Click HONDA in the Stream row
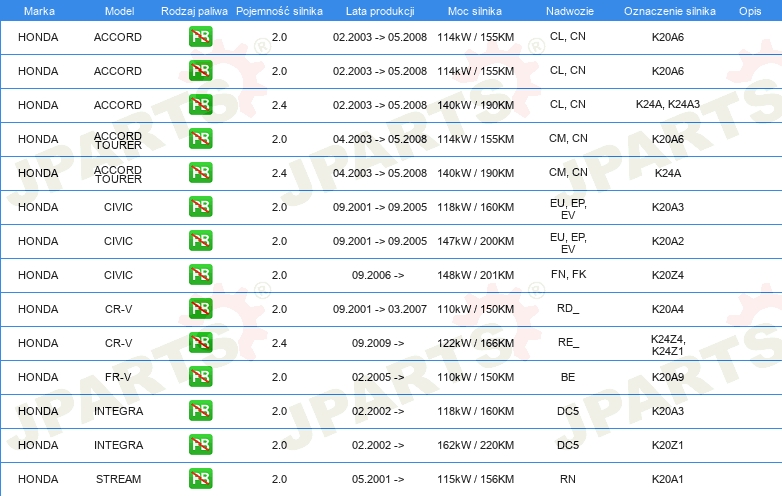Image resolution: width=782 pixels, height=496 pixels. pos(38,479)
